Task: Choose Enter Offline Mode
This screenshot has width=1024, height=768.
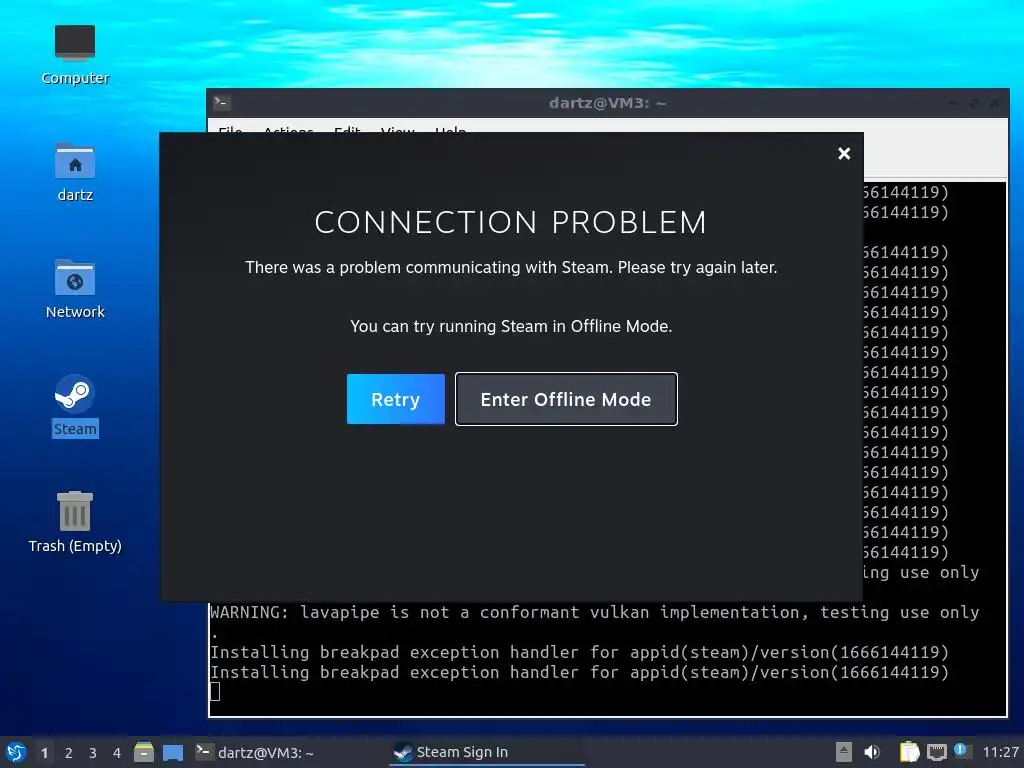Action: (566, 399)
